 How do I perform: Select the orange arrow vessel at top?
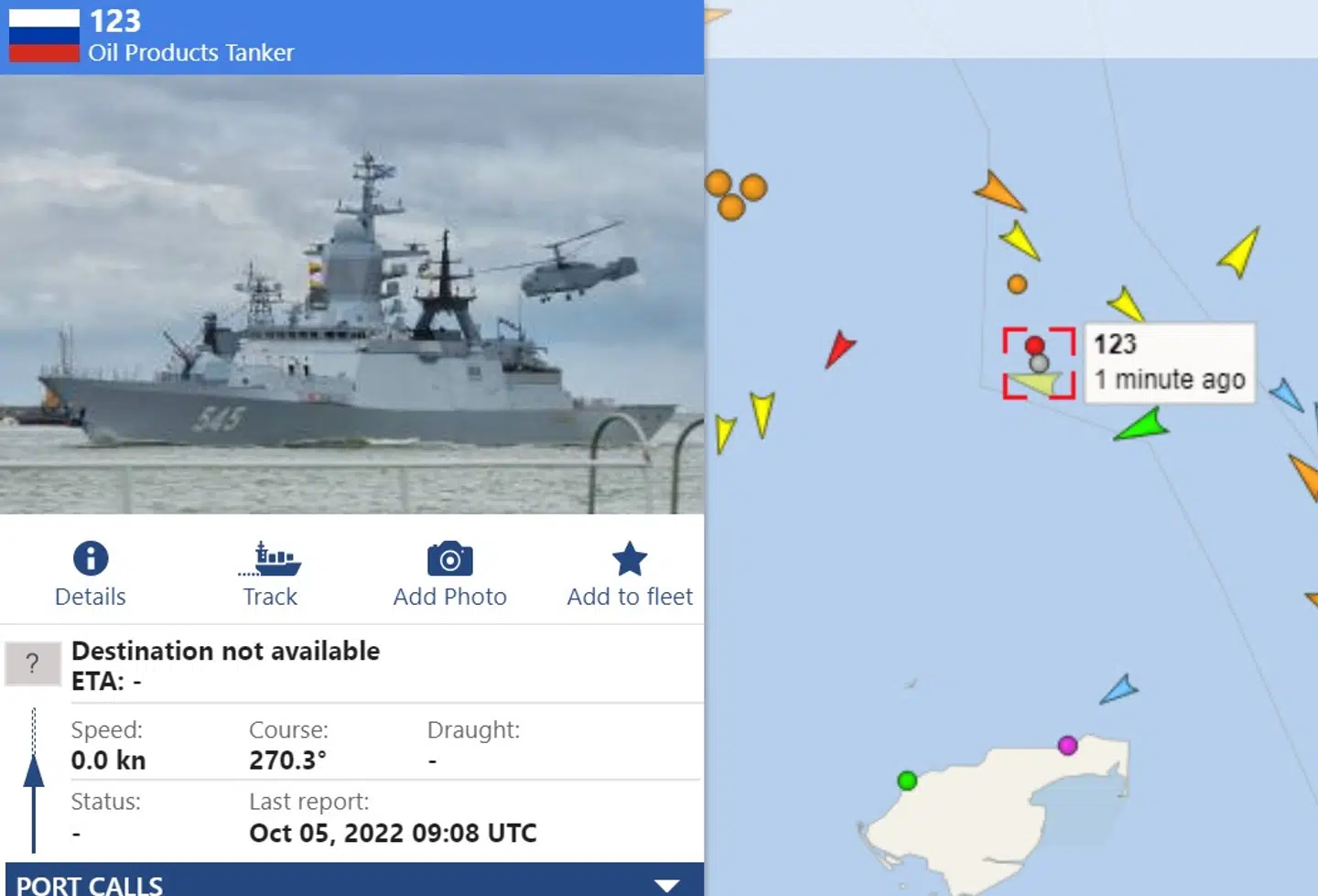(999, 191)
